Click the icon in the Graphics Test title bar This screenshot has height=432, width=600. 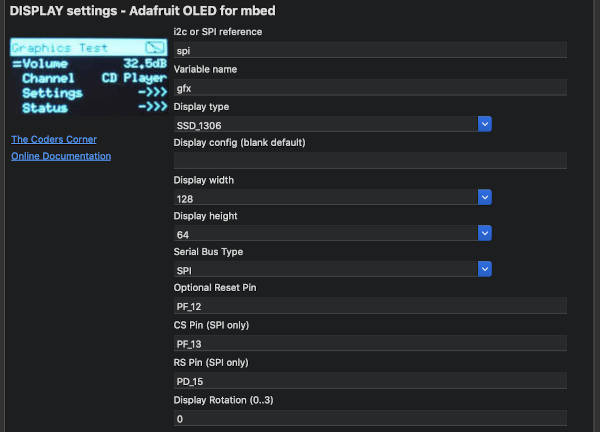[x=155, y=47]
